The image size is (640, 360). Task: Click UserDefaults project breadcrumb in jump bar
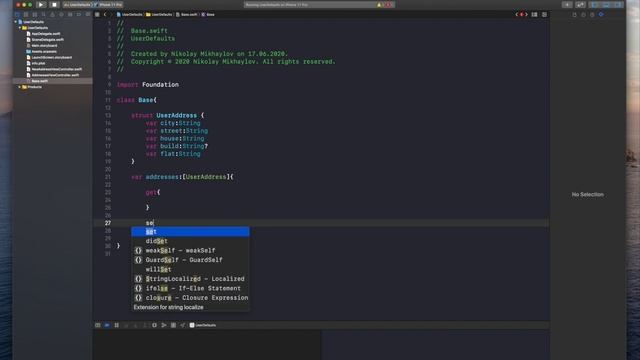129,14
